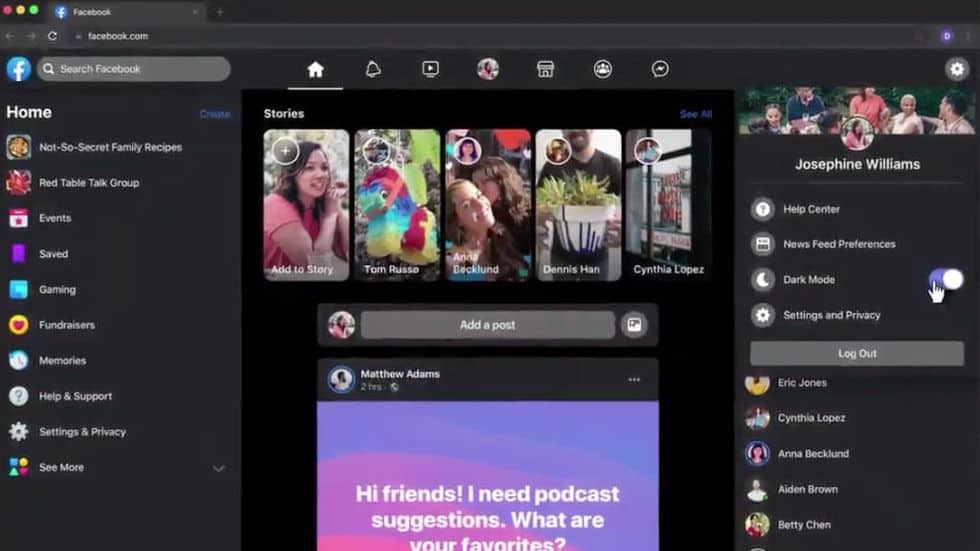Open the Home tab in the top navigation
980x551 pixels.
point(315,69)
